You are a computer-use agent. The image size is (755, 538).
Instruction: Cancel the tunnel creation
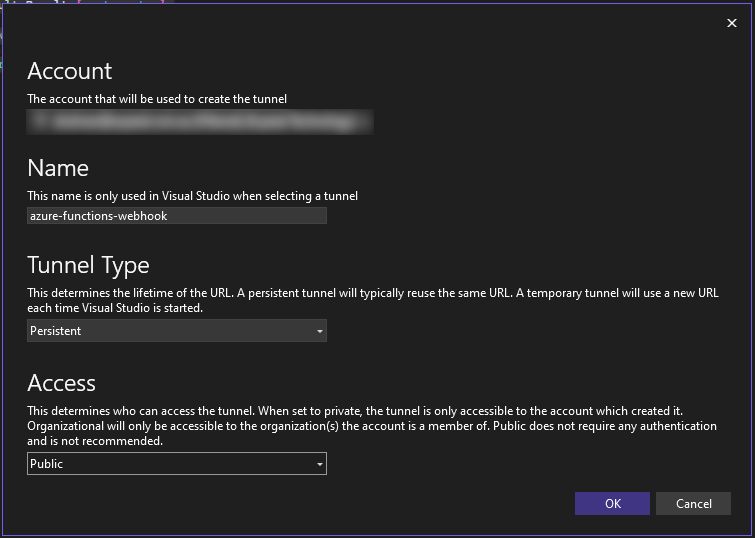693,504
